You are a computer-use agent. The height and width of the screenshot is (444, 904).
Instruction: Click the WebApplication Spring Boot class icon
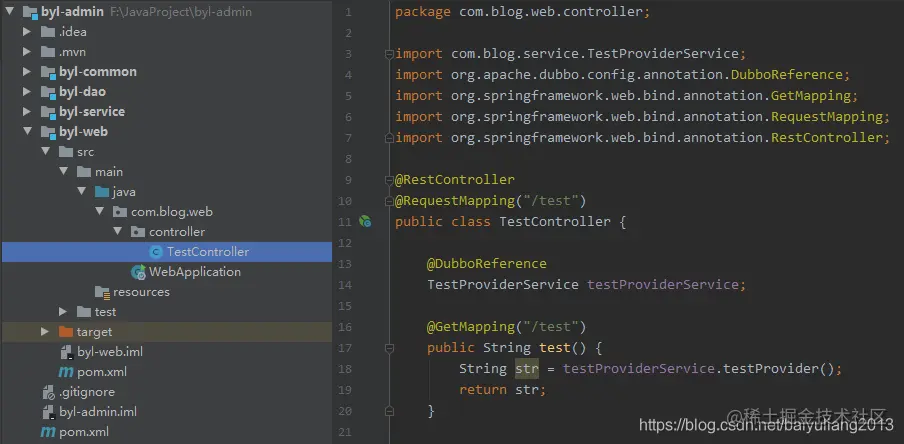click(138, 272)
